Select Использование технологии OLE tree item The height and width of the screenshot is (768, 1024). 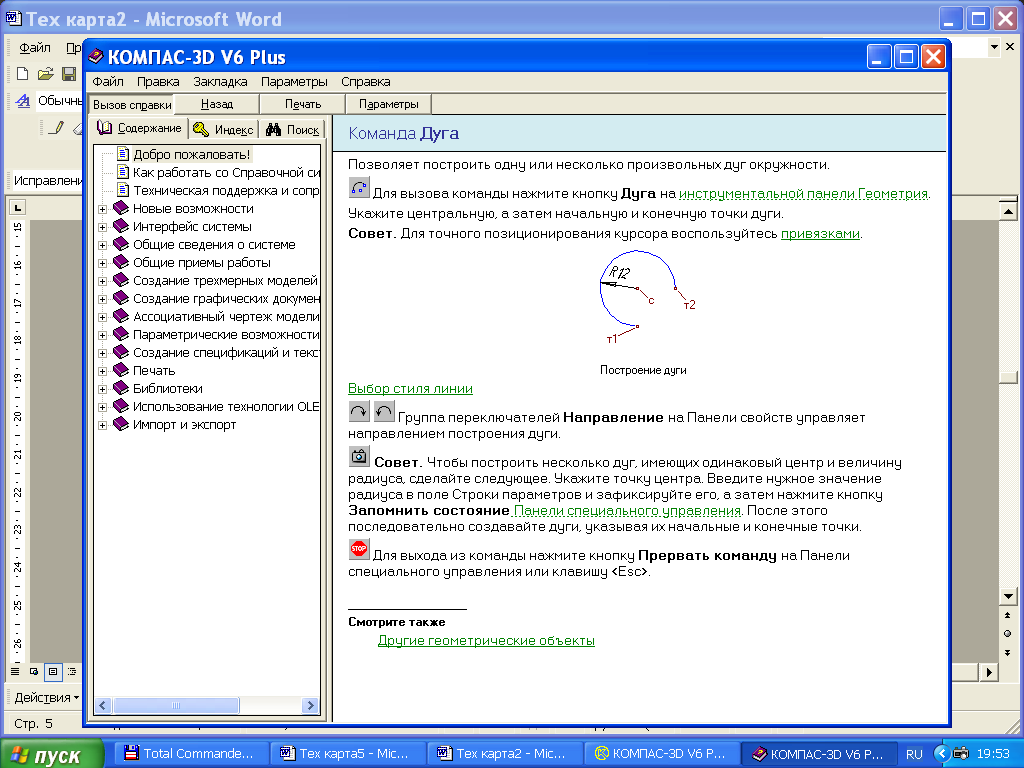coord(226,406)
